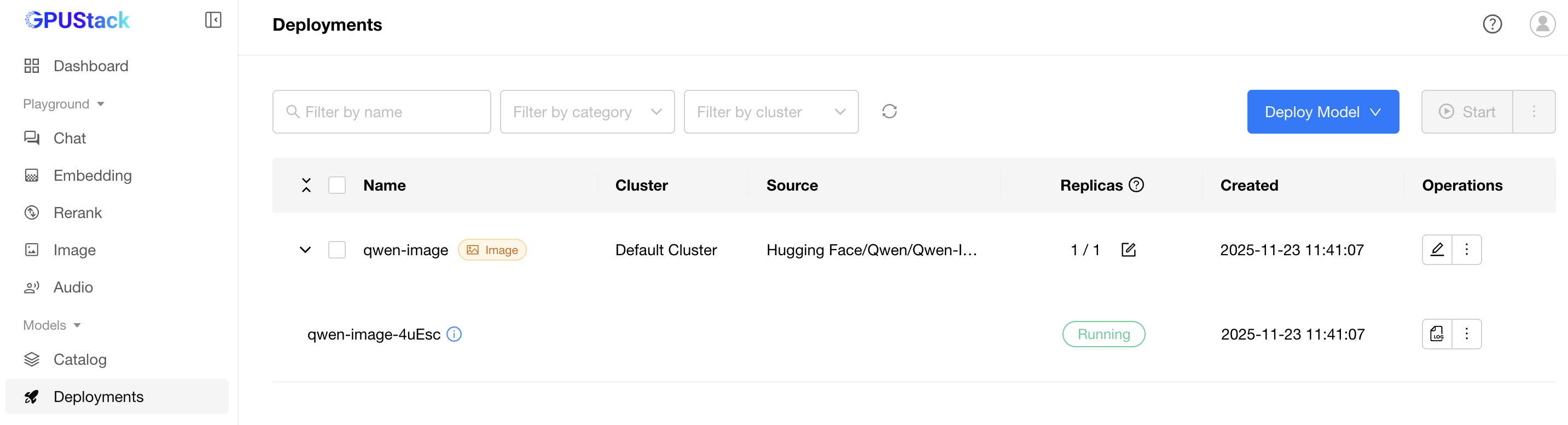Open the user avatar menu
The height and width of the screenshot is (425, 1568).
(x=1542, y=25)
